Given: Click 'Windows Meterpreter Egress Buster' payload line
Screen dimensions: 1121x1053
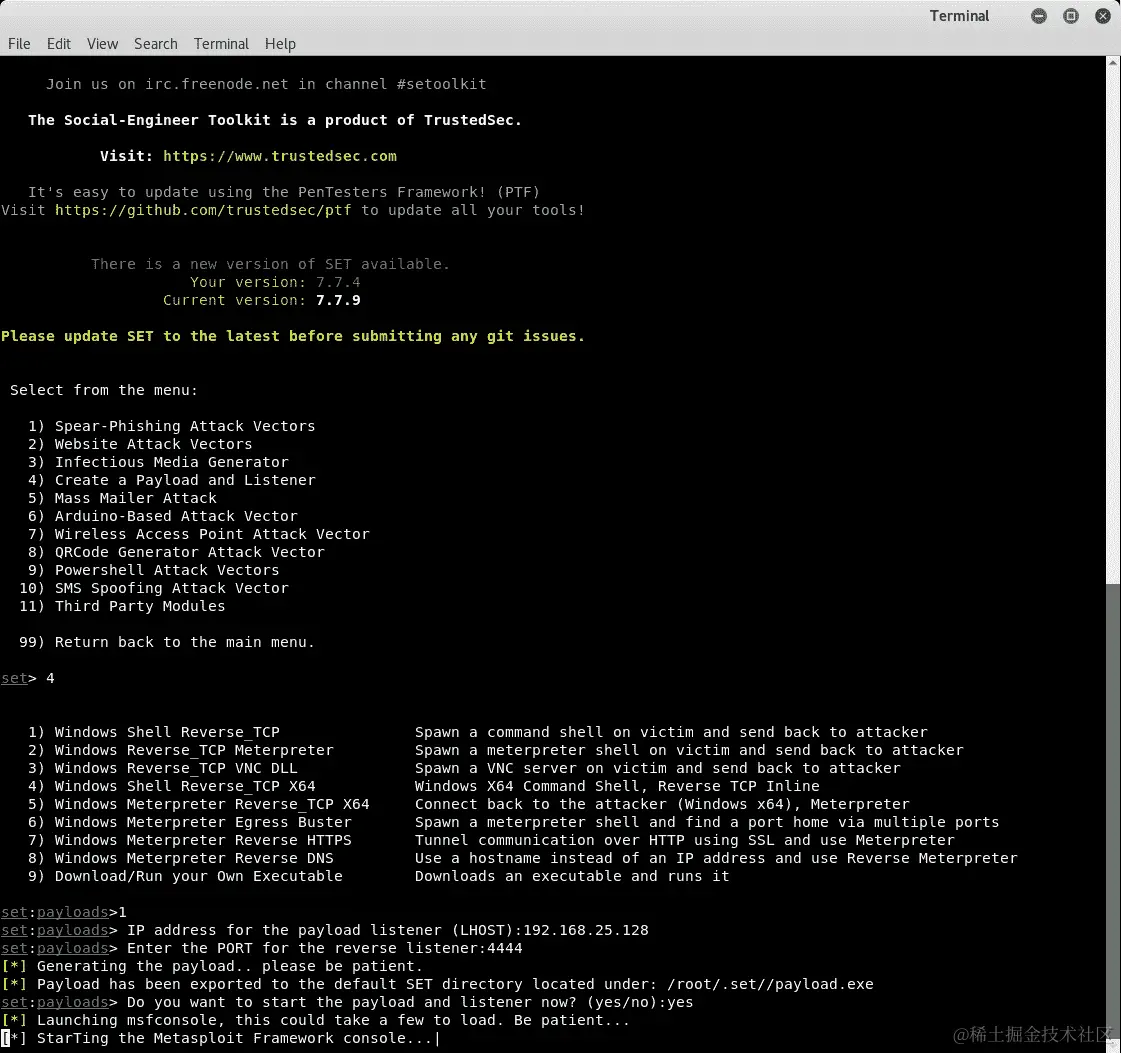Looking at the screenshot, I should click(189, 822).
